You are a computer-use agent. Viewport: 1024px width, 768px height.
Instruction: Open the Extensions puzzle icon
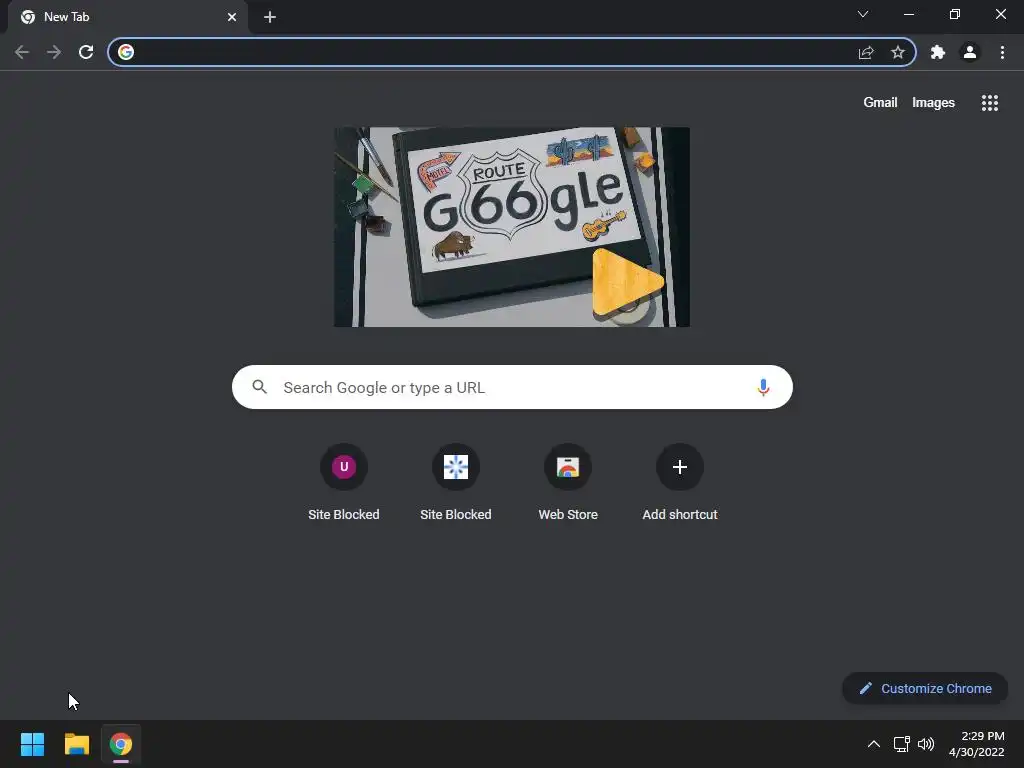[x=938, y=52]
